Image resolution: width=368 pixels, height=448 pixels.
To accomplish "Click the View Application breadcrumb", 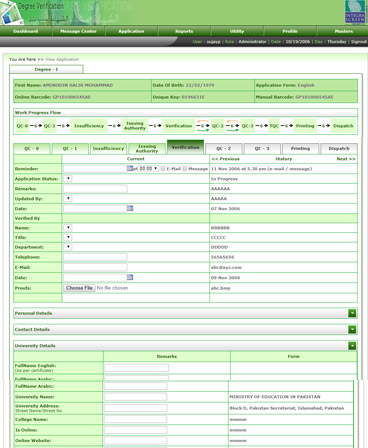I will point(62,59).
